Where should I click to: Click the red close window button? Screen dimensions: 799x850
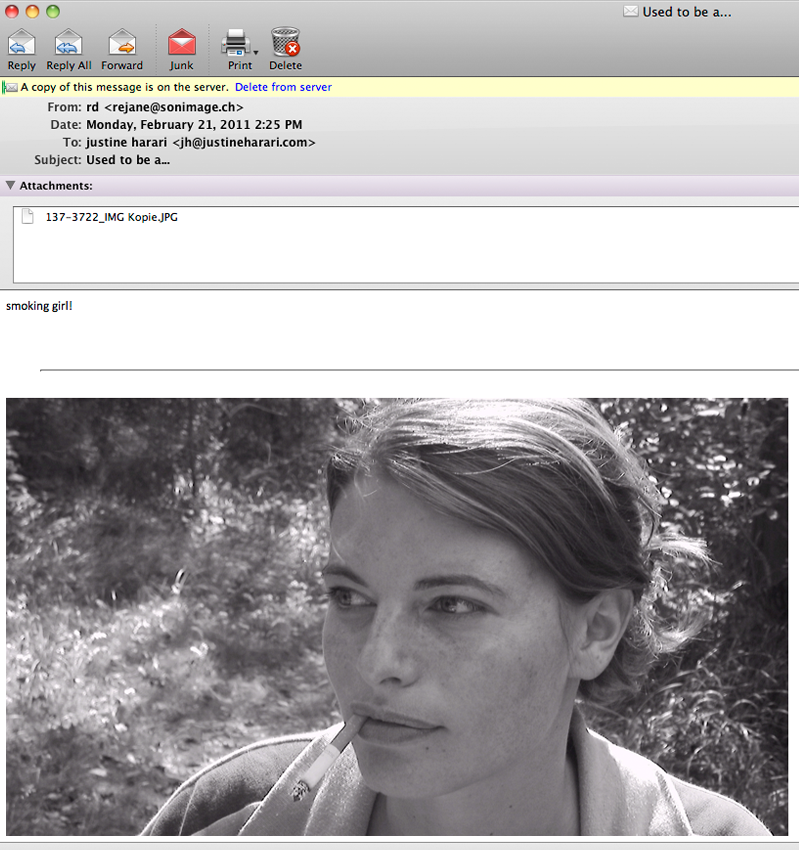point(12,11)
